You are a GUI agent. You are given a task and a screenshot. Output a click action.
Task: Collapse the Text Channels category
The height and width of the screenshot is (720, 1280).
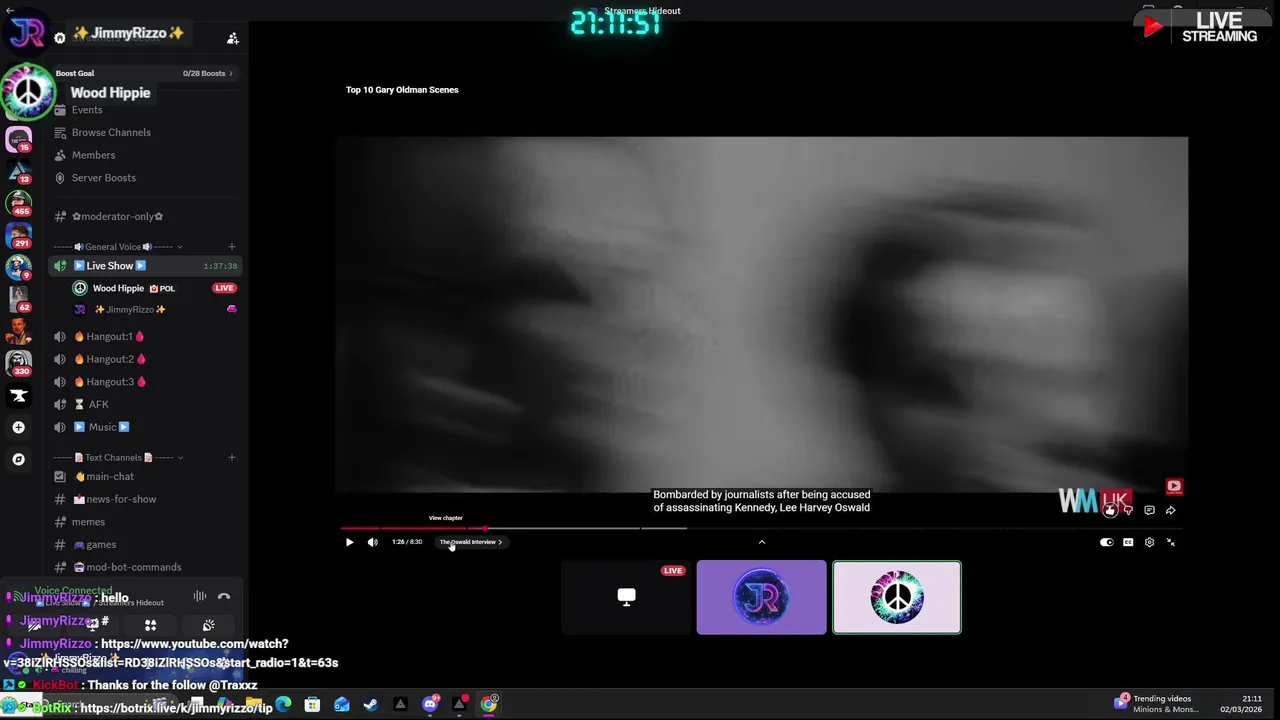[118, 458]
